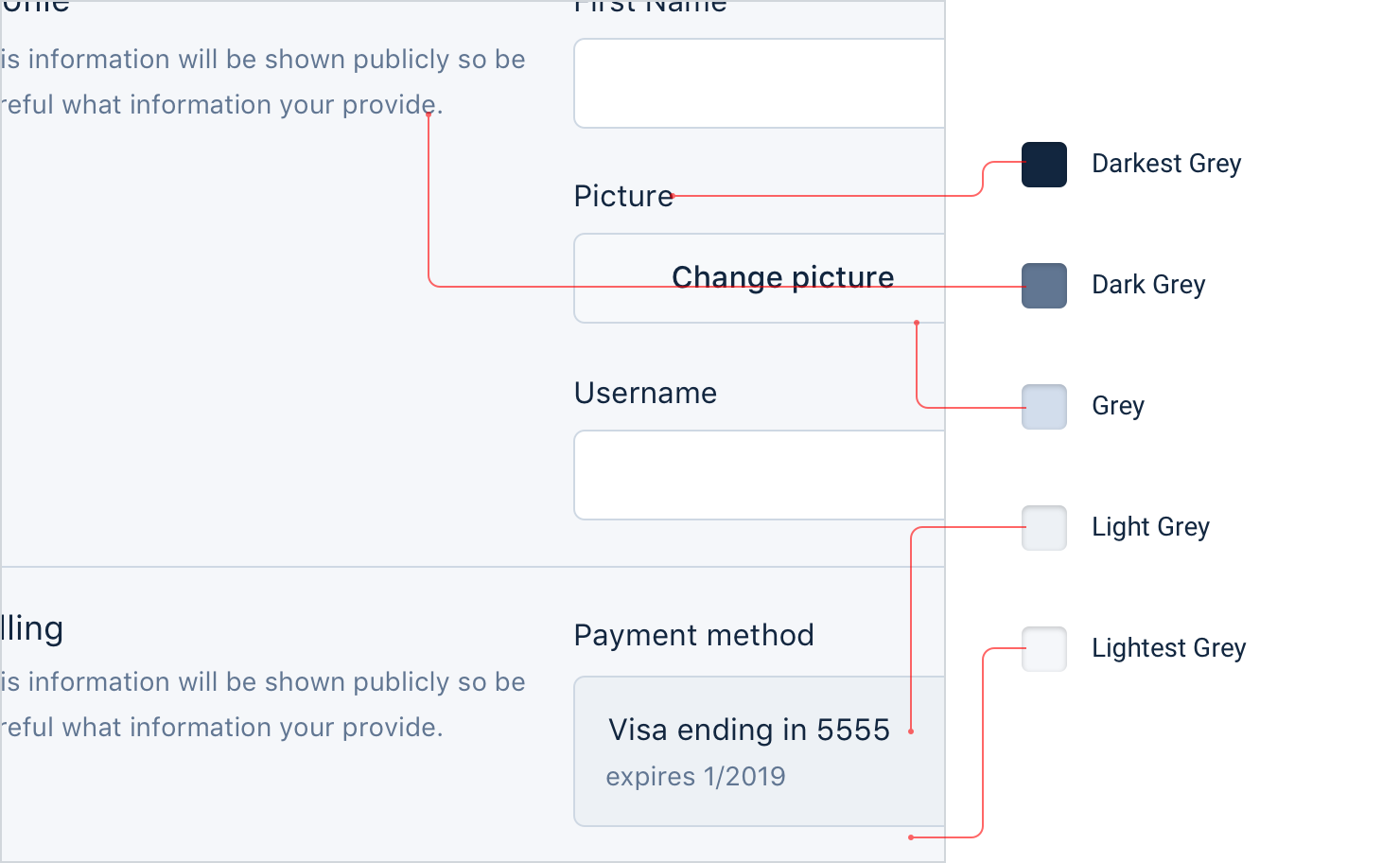Click the Change picture button

pyautogui.click(x=782, y=277)
